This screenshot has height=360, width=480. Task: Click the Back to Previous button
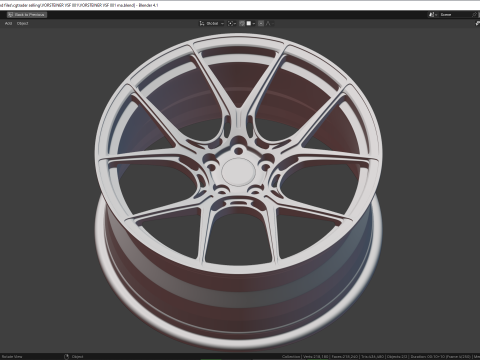(27, 15)
